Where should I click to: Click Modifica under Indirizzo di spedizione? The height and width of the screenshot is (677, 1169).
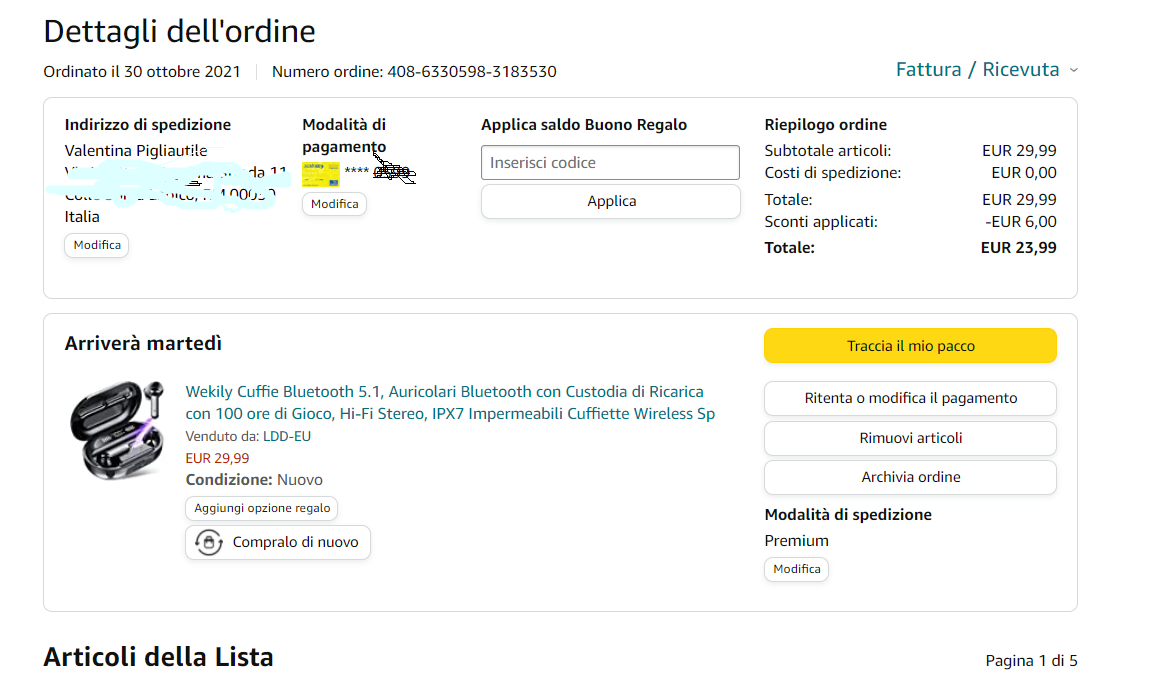tap(97, 245)
